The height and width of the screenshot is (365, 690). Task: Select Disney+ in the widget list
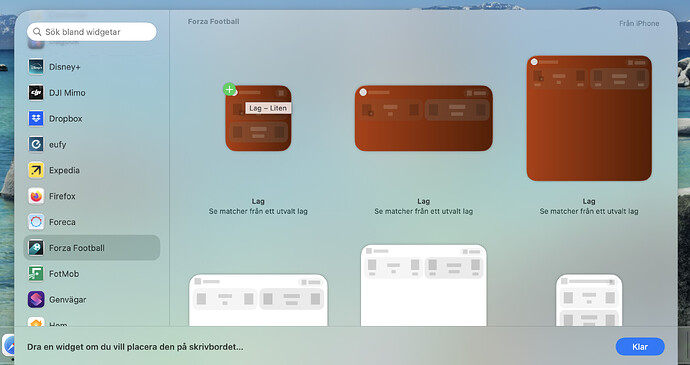[92, 67]
